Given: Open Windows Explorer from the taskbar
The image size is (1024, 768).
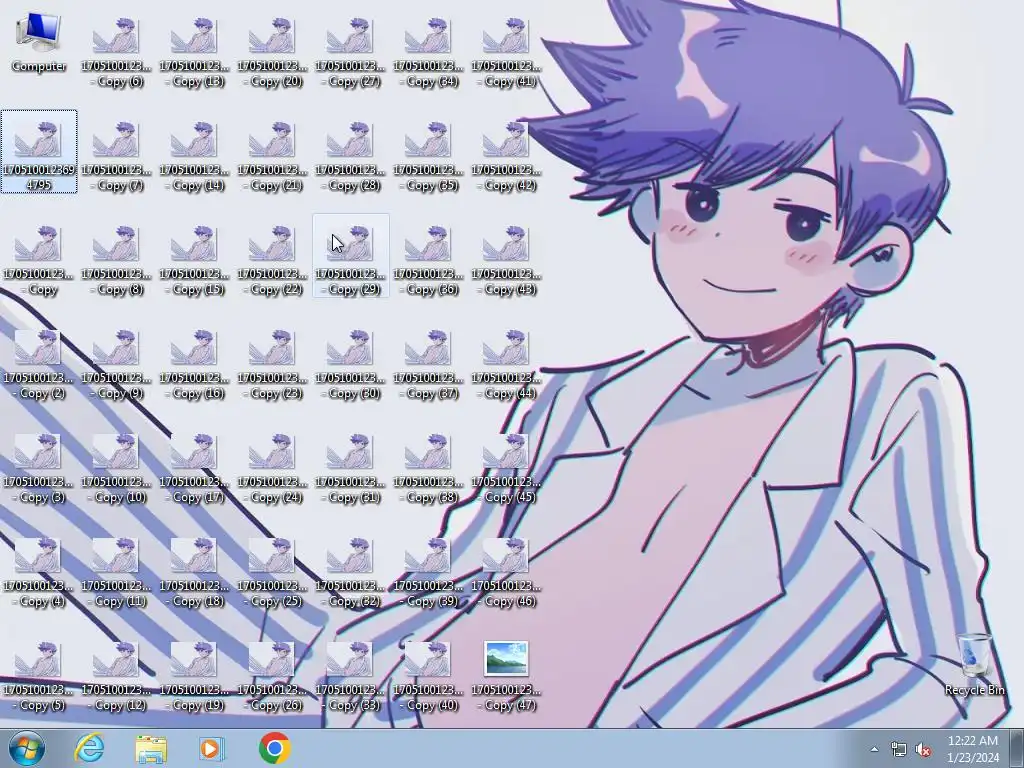Looking at the screenshot, I should (151, 748).
